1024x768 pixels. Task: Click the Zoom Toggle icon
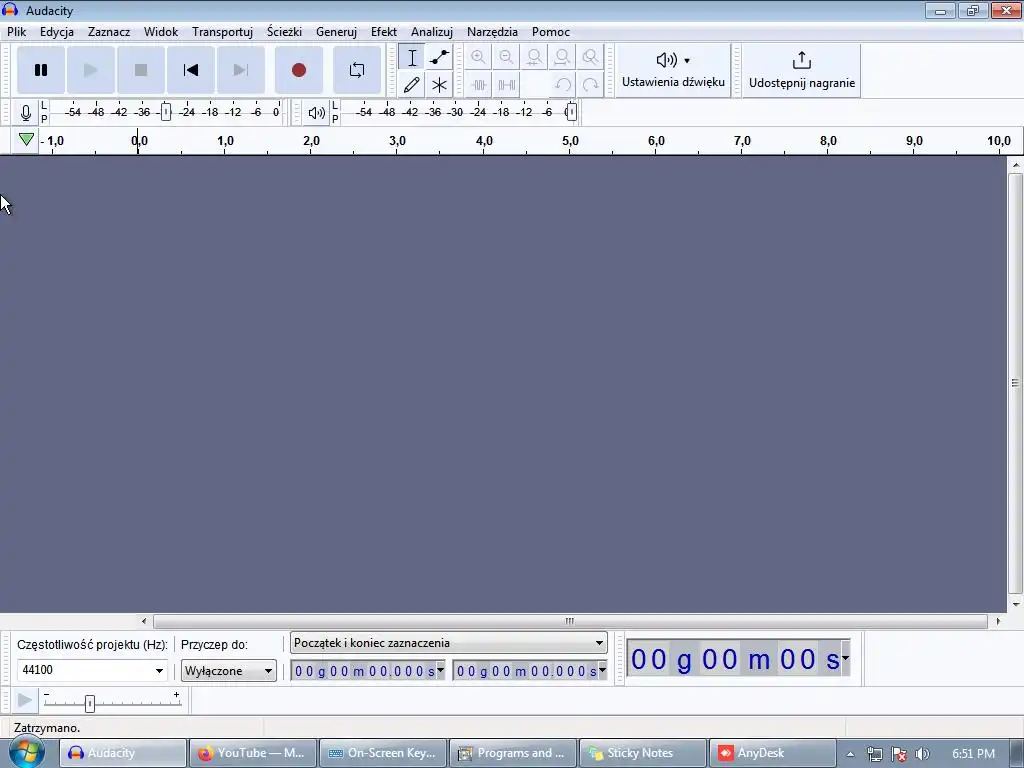point(590,57)
